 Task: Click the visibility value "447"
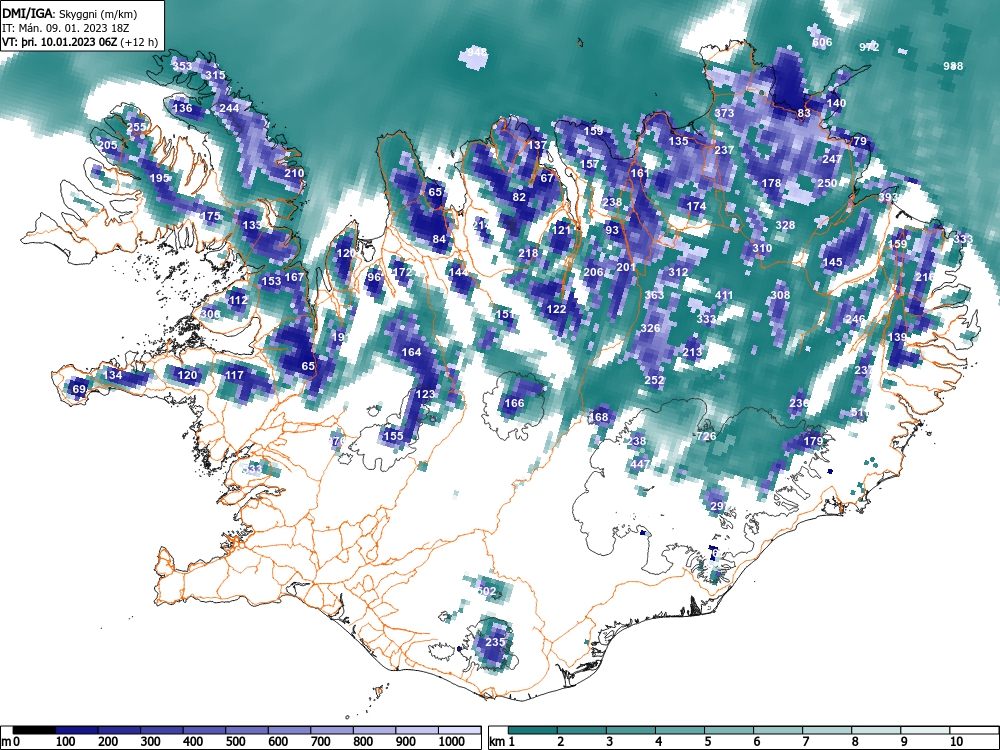(640, 464)
